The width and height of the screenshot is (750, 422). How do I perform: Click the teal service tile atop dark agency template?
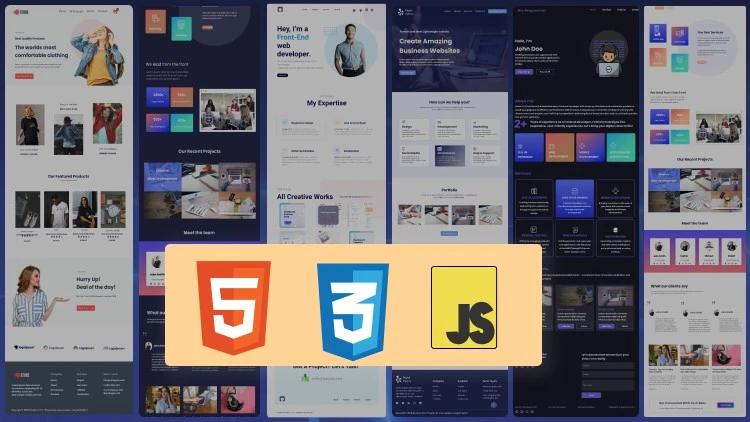tap(181, 29)
